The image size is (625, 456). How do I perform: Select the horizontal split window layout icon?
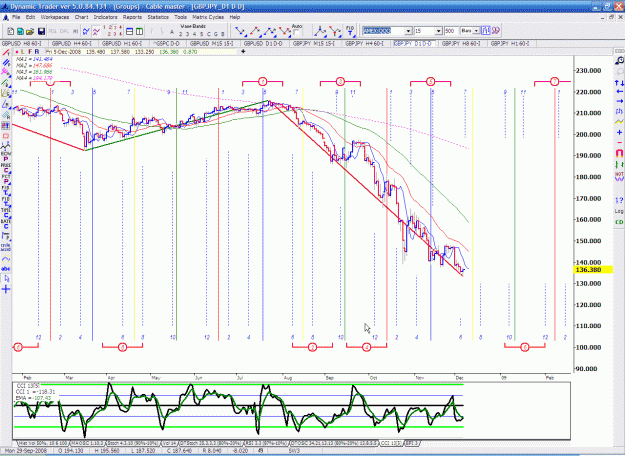pyautogui.click(x=130, y=31)
